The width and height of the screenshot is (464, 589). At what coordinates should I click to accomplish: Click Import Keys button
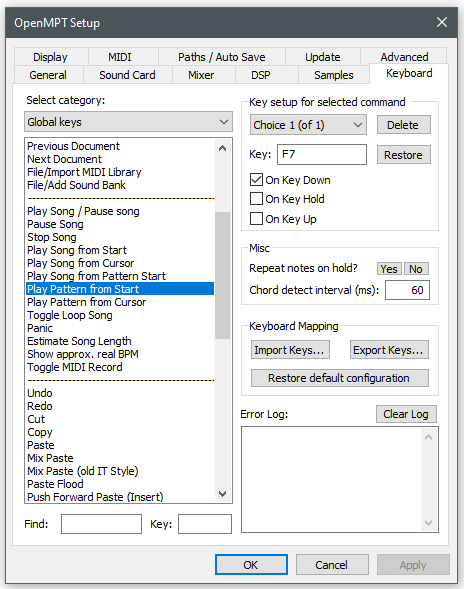click(290, 350)
